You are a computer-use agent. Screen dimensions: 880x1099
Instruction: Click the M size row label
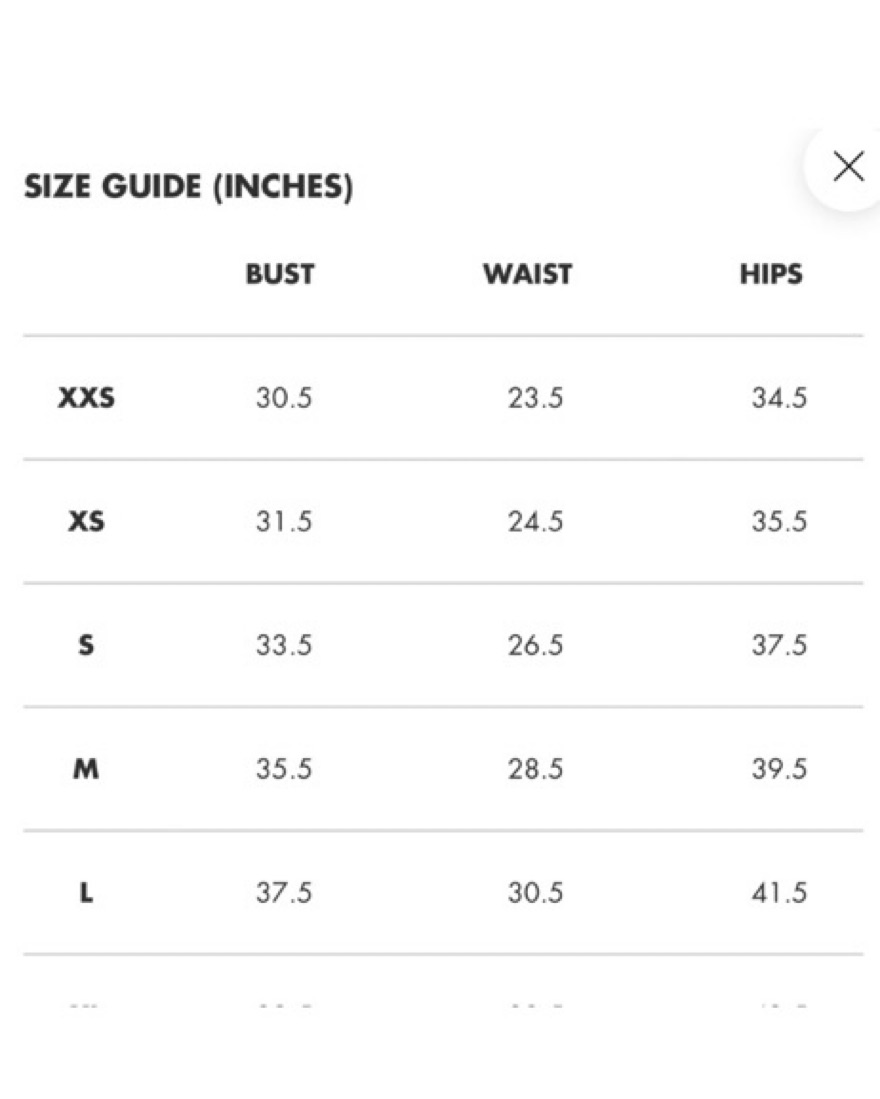[85, 769]
